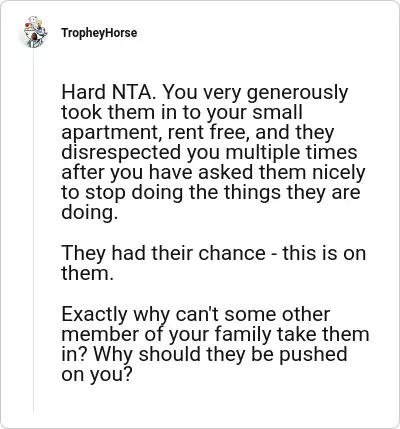Click the word "apartment," in the comment
Screen dimensions: 400x429
tap(111, 133)
